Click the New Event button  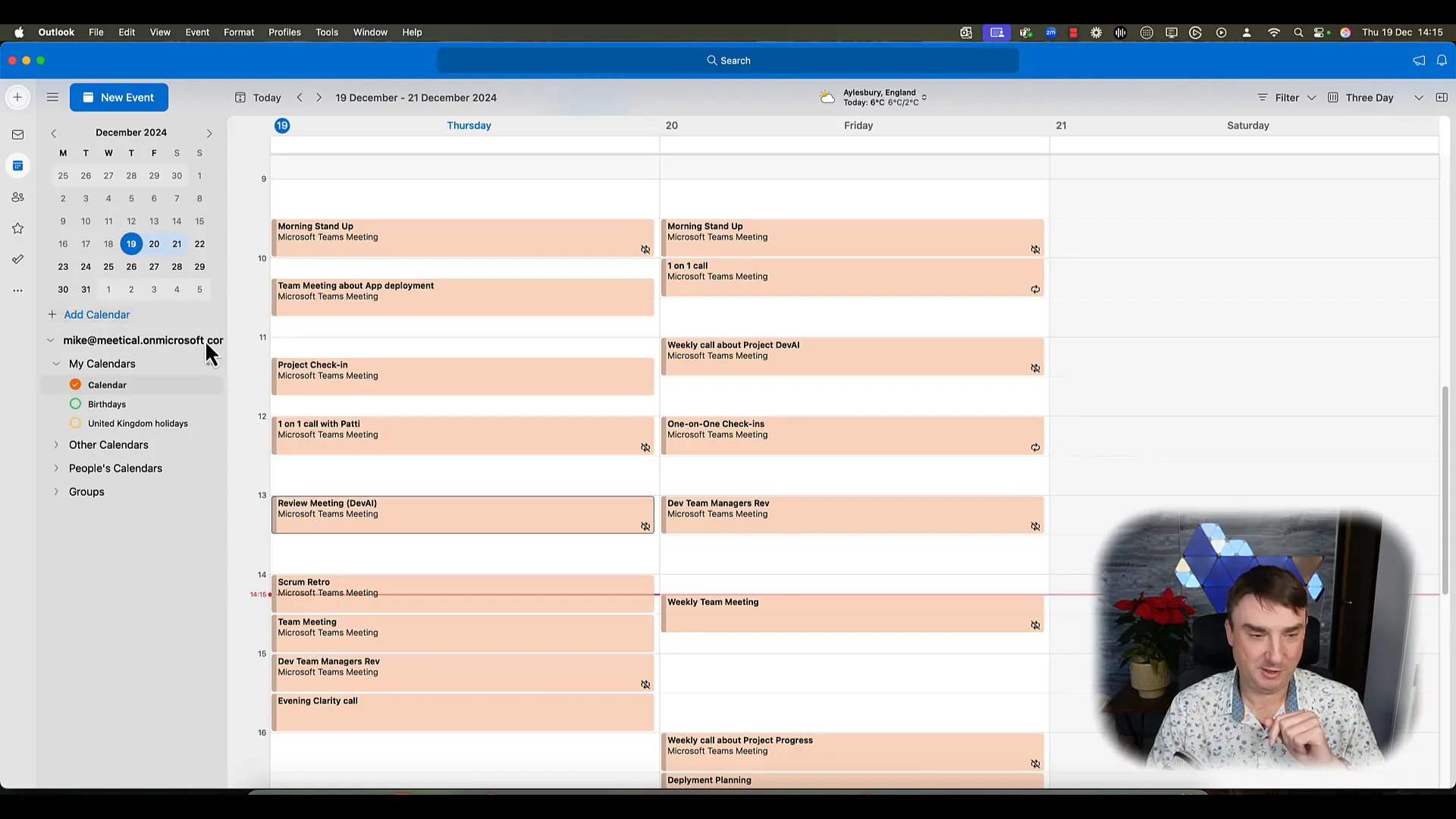[x=119, y=97]
